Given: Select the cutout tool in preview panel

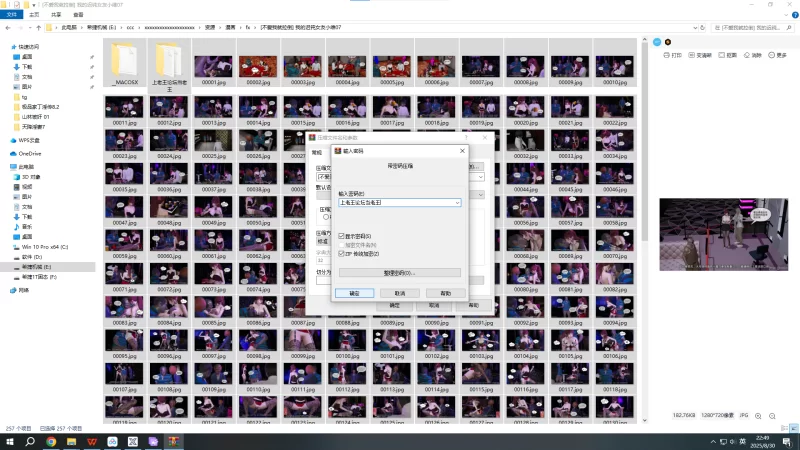Looking at the screenshot, I should (728, 55).
